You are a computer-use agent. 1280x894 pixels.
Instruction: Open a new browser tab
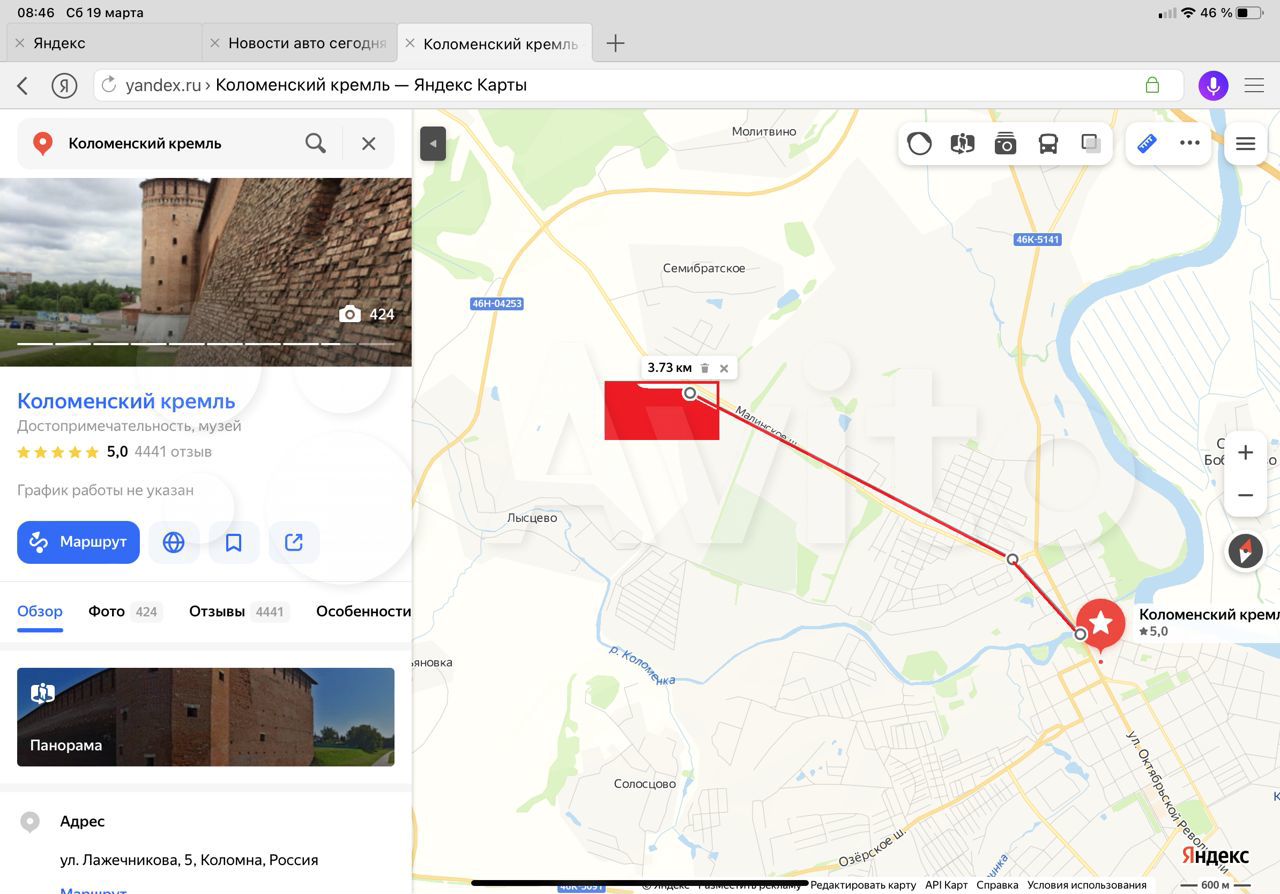pos(616,43)
